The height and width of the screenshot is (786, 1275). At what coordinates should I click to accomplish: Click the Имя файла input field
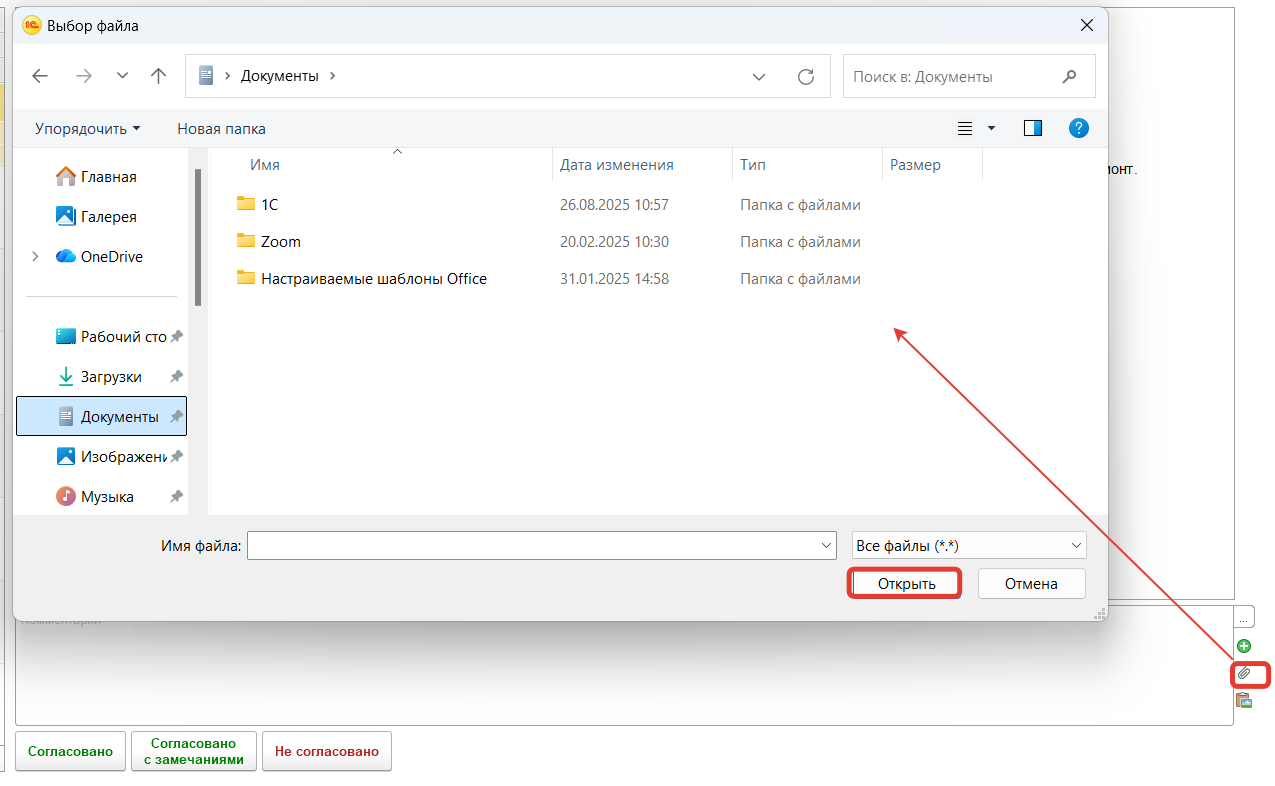532,545
